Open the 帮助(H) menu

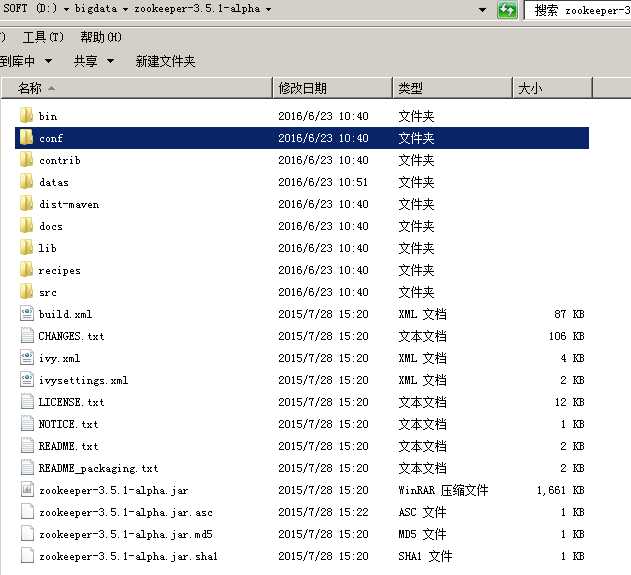pyautogui.click(x=101, y=37)
